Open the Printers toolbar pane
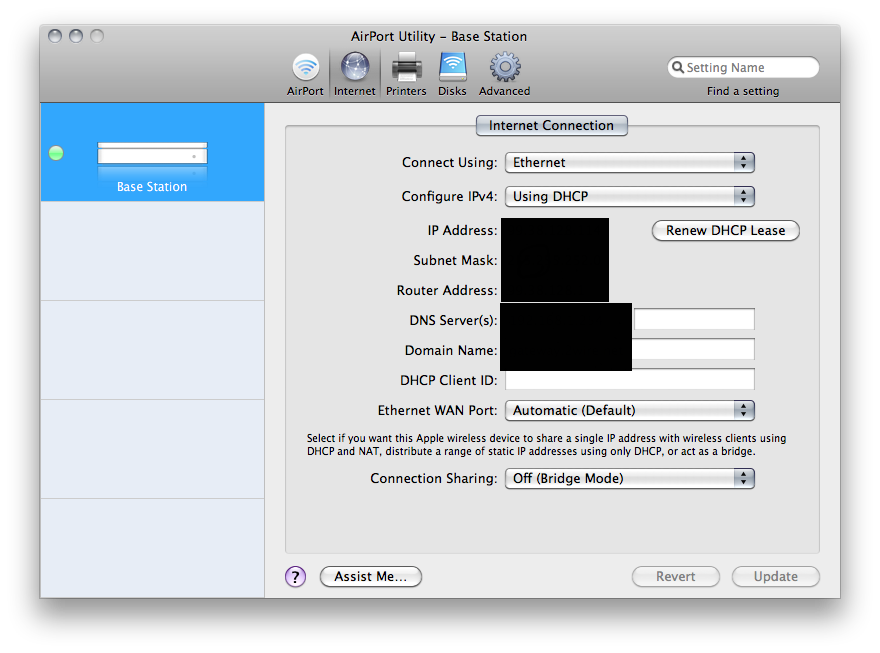The image size is (880, 653). pos(406,75)
